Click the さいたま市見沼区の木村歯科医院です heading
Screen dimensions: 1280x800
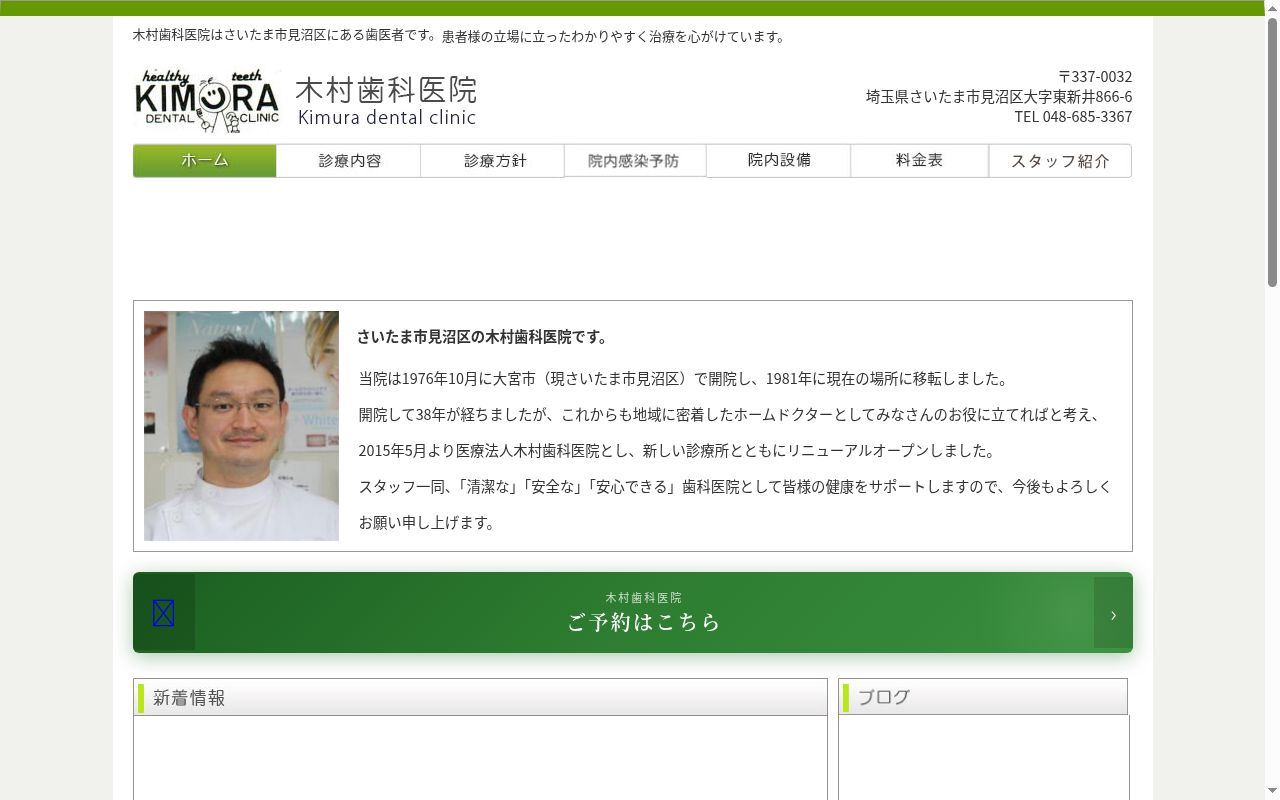(x=483, y=337)
